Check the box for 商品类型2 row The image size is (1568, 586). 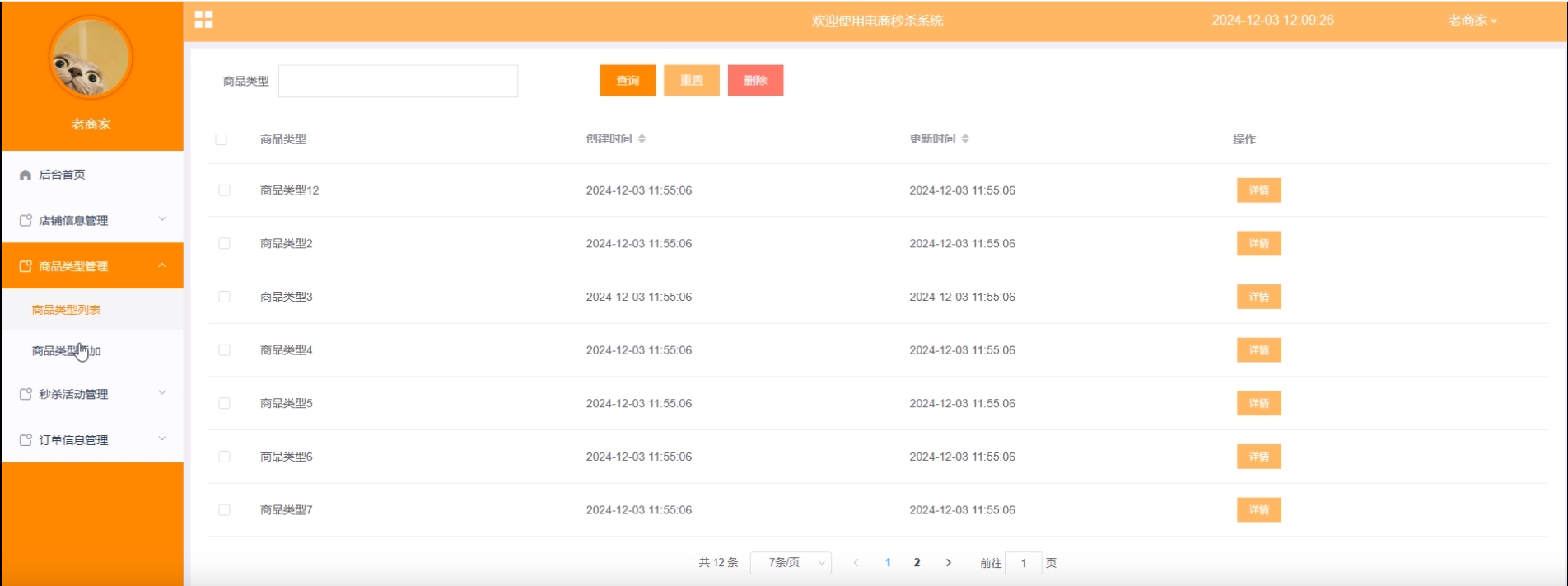tap(224, 243)
